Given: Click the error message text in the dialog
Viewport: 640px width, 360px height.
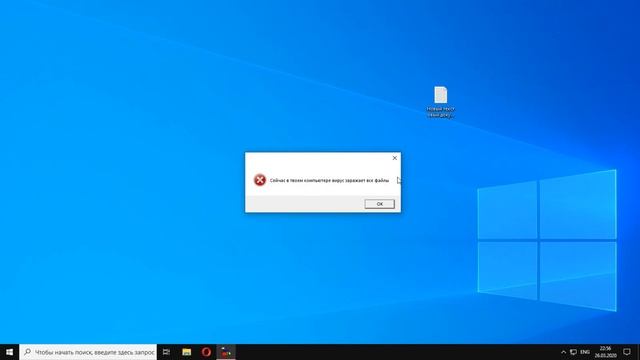Looking at the screenshot, I should point(329,180).
